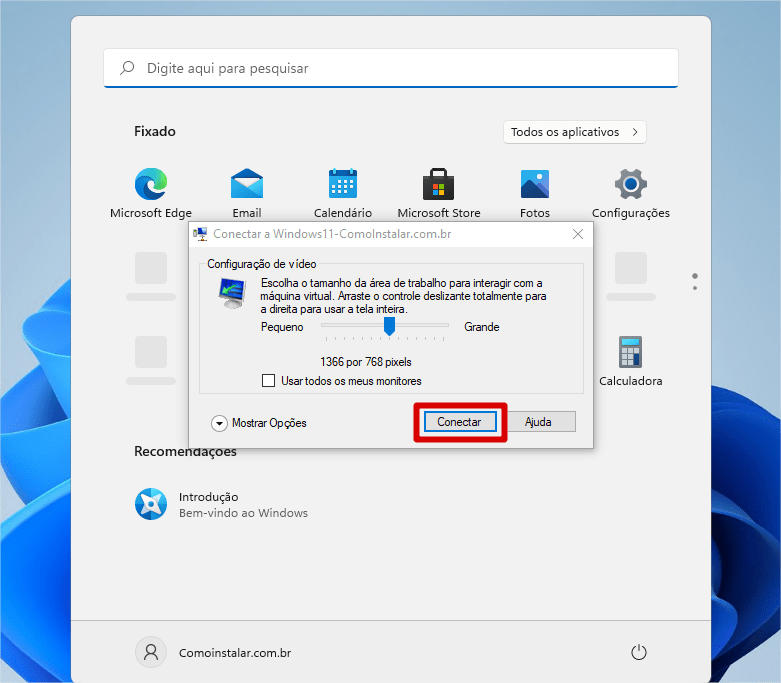This screenshot has width=781, height=683.
Task: Click the Conectar button
Action: 460,422
